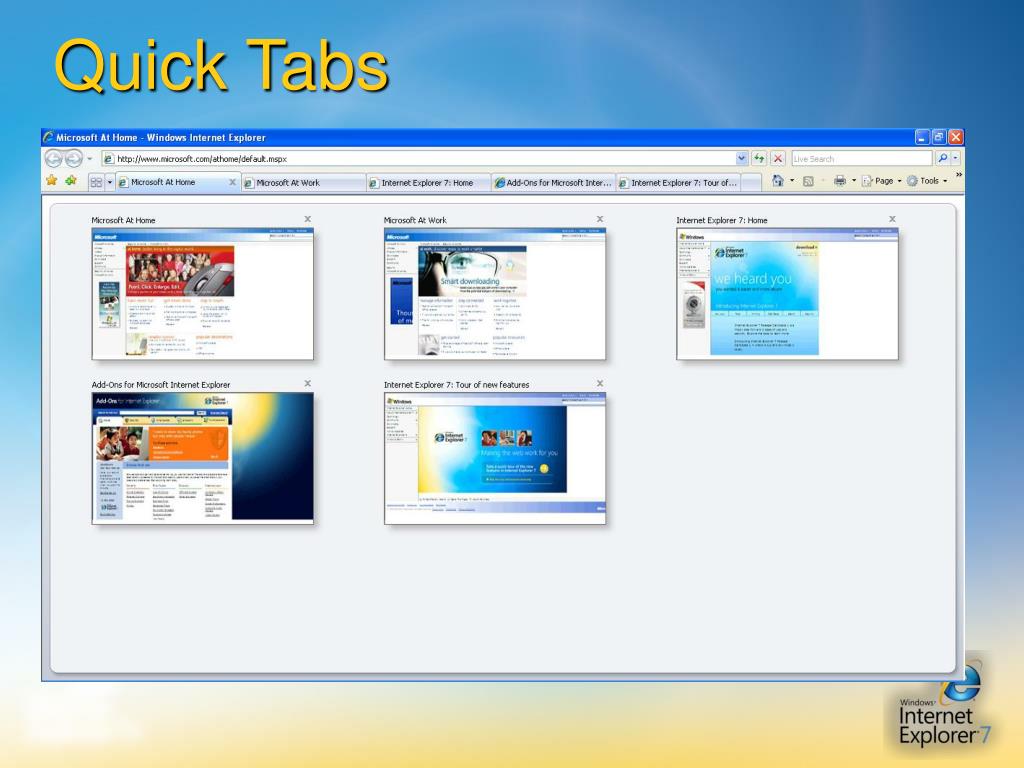Close the Microsoft At Work thumbnail

(x=600, y=219)
